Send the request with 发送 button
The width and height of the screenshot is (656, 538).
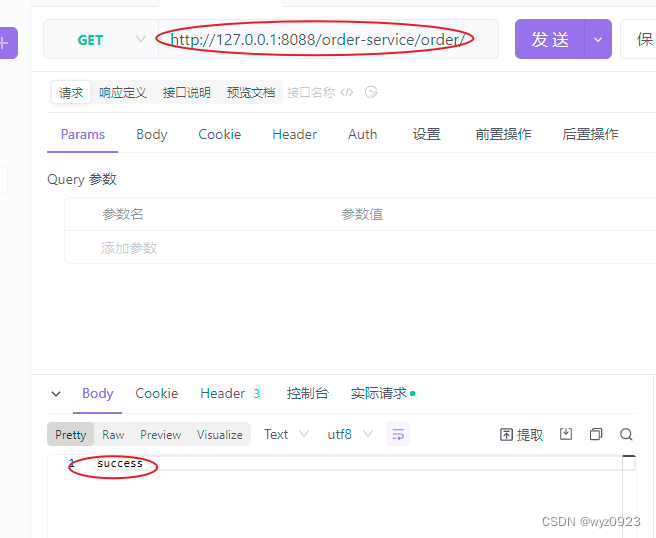[x=550, y=39]
